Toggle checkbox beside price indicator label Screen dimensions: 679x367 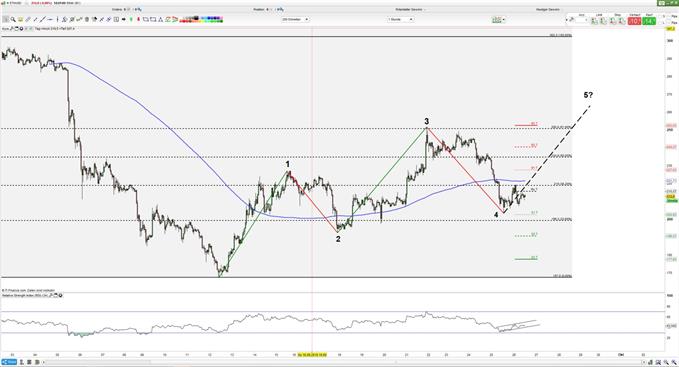[30, 29]
